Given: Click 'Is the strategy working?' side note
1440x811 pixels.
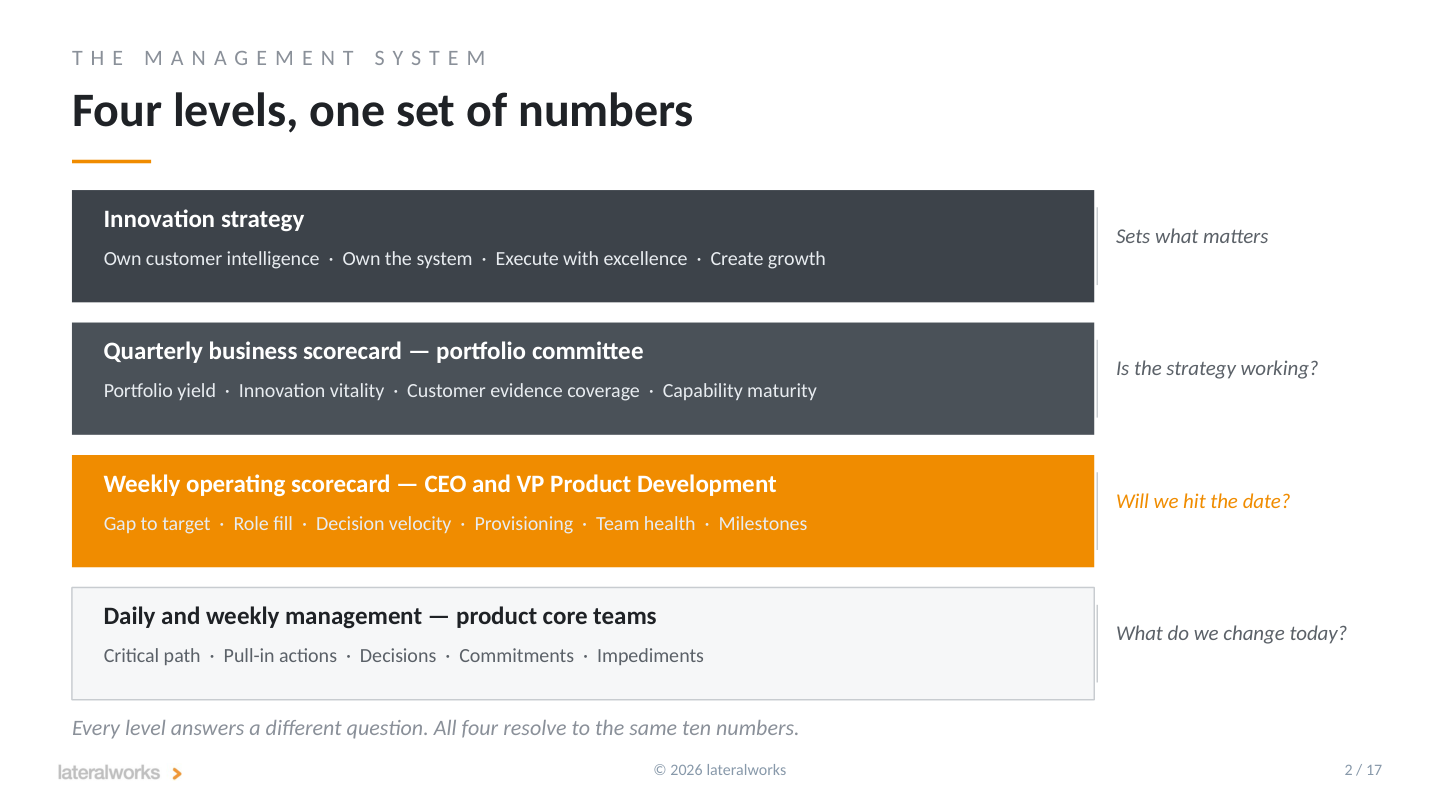Looking at the screenshot, I should tap(1217, 369).
